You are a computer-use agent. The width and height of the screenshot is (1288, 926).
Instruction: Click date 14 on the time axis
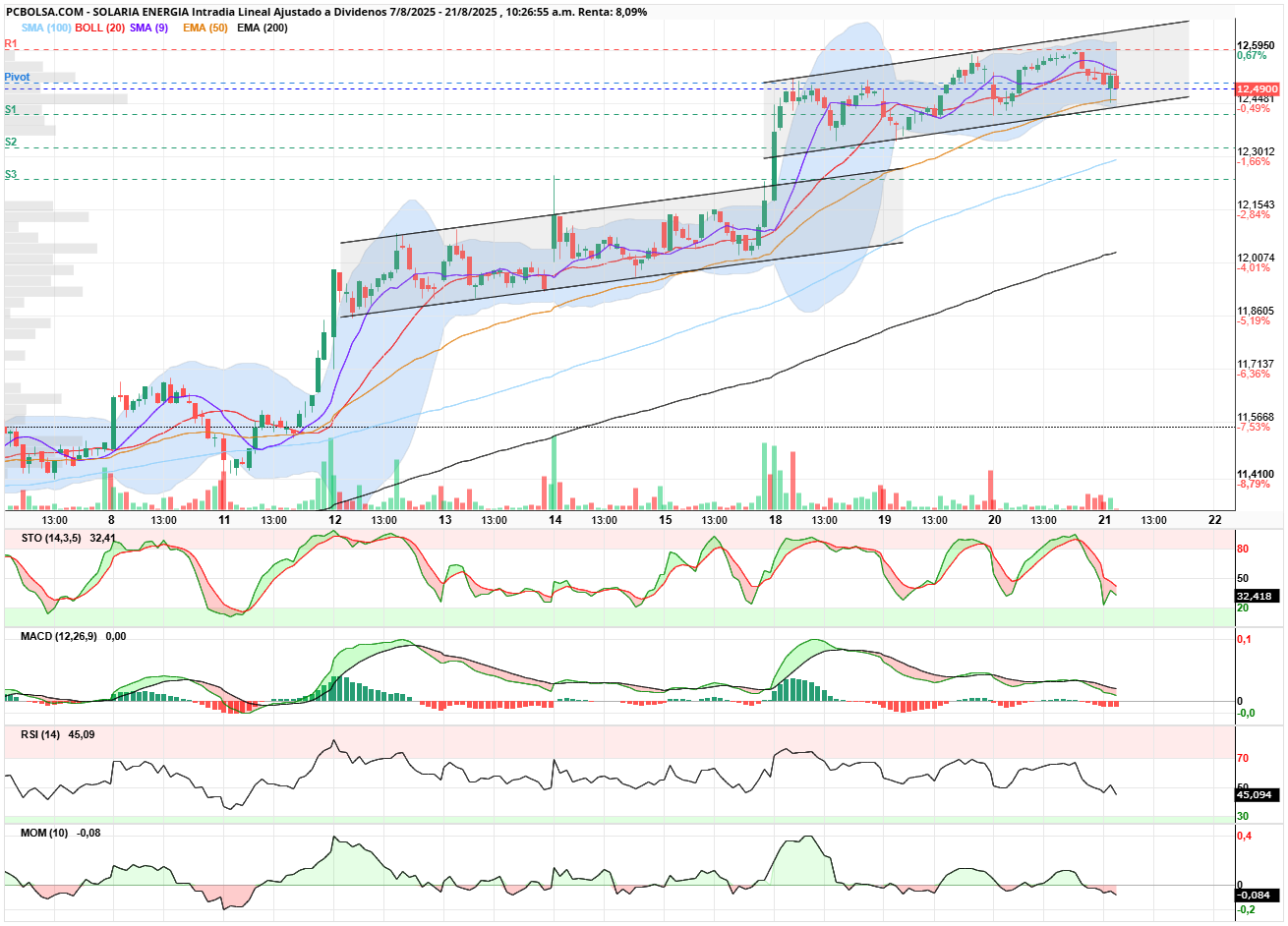coord(556,520)
